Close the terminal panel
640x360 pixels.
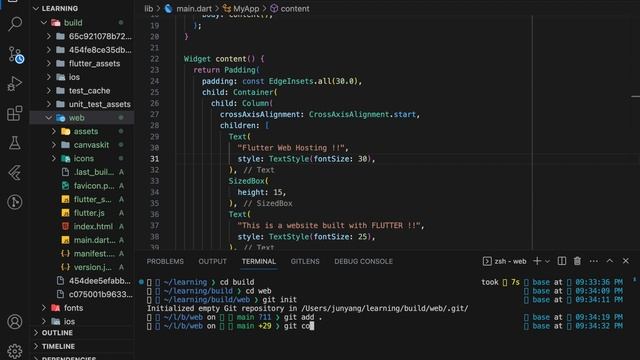click(626, 261)
